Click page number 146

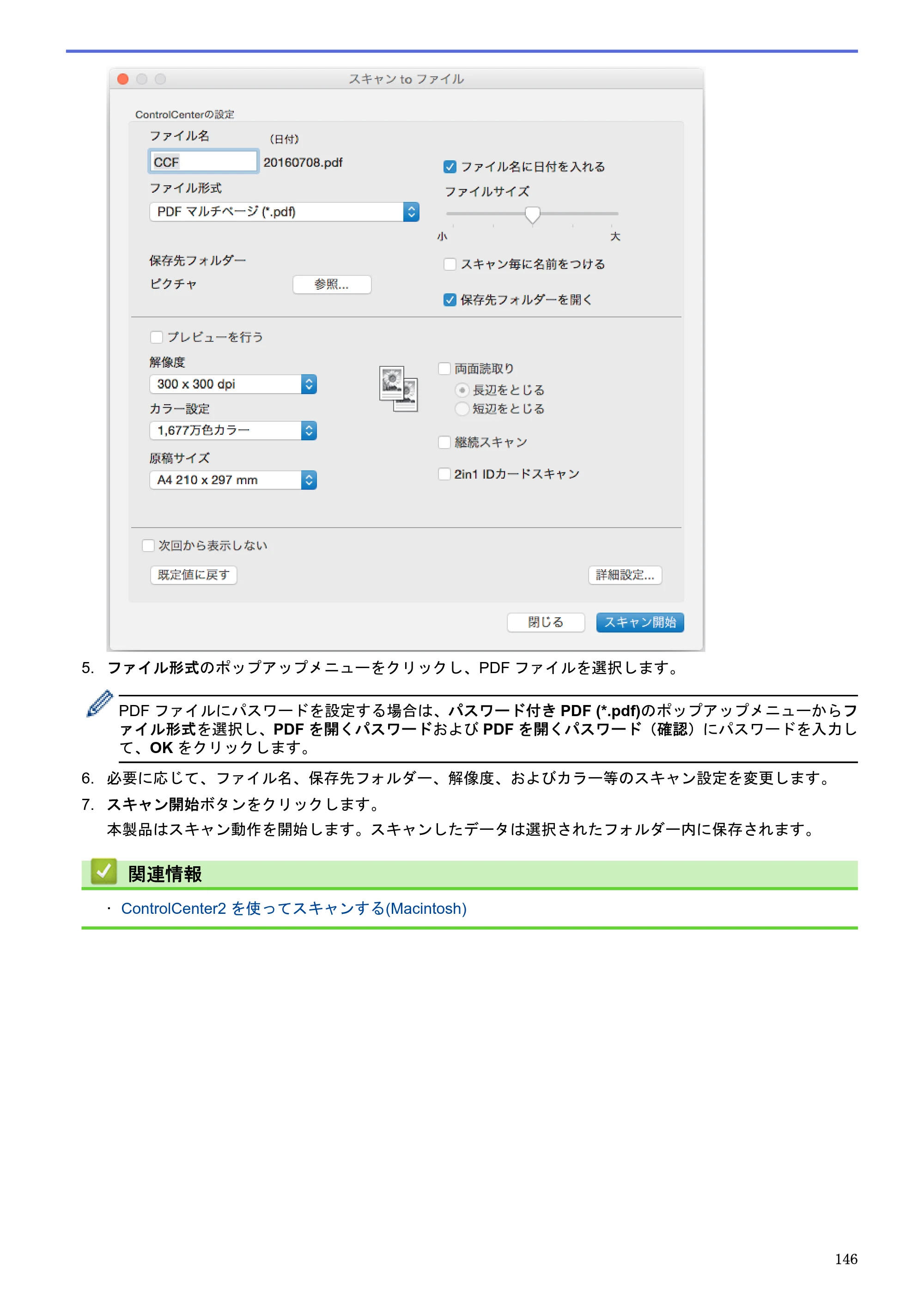pos(846,1258)
